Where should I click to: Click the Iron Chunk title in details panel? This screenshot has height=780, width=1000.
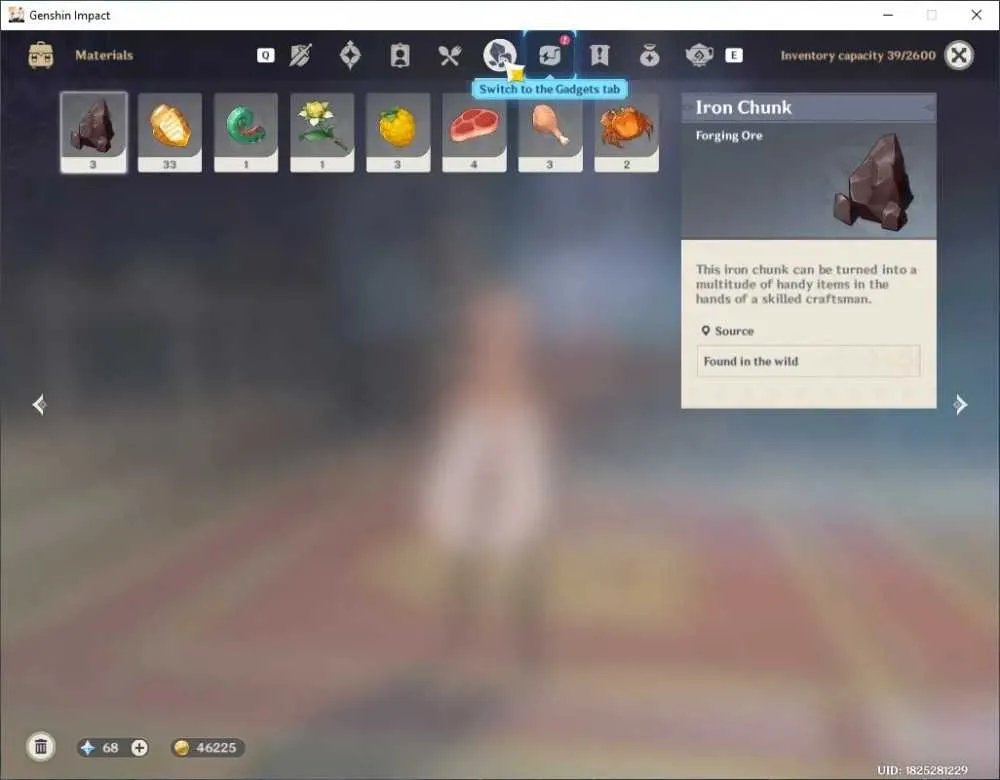(x=743, y=108)
